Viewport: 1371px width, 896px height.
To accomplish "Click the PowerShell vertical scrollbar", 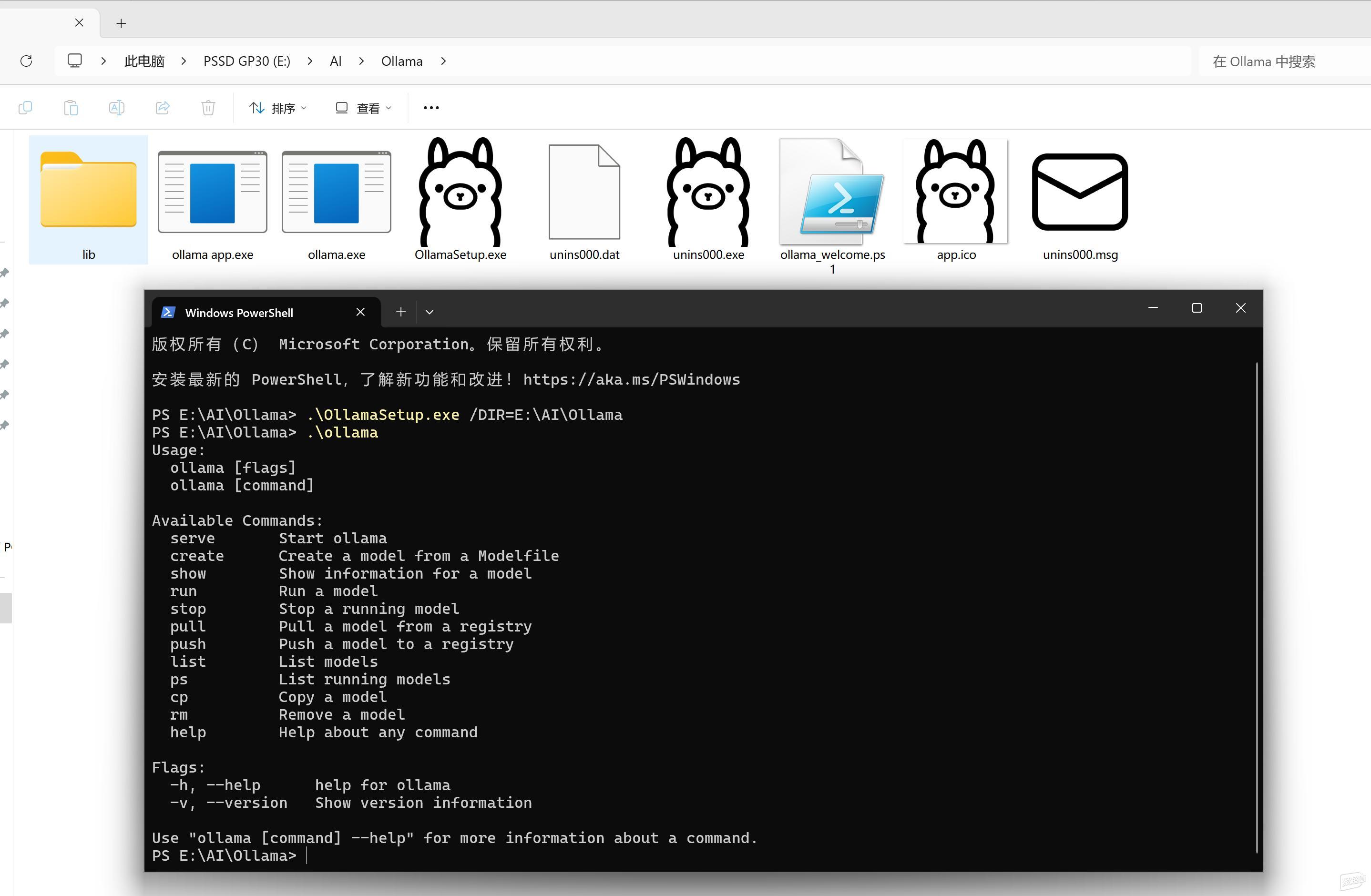I will click(x=1256, y=607).
